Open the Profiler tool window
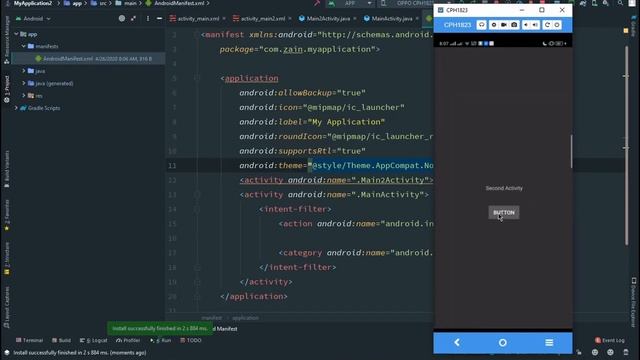The image size is (640, 360). [128, 340]
